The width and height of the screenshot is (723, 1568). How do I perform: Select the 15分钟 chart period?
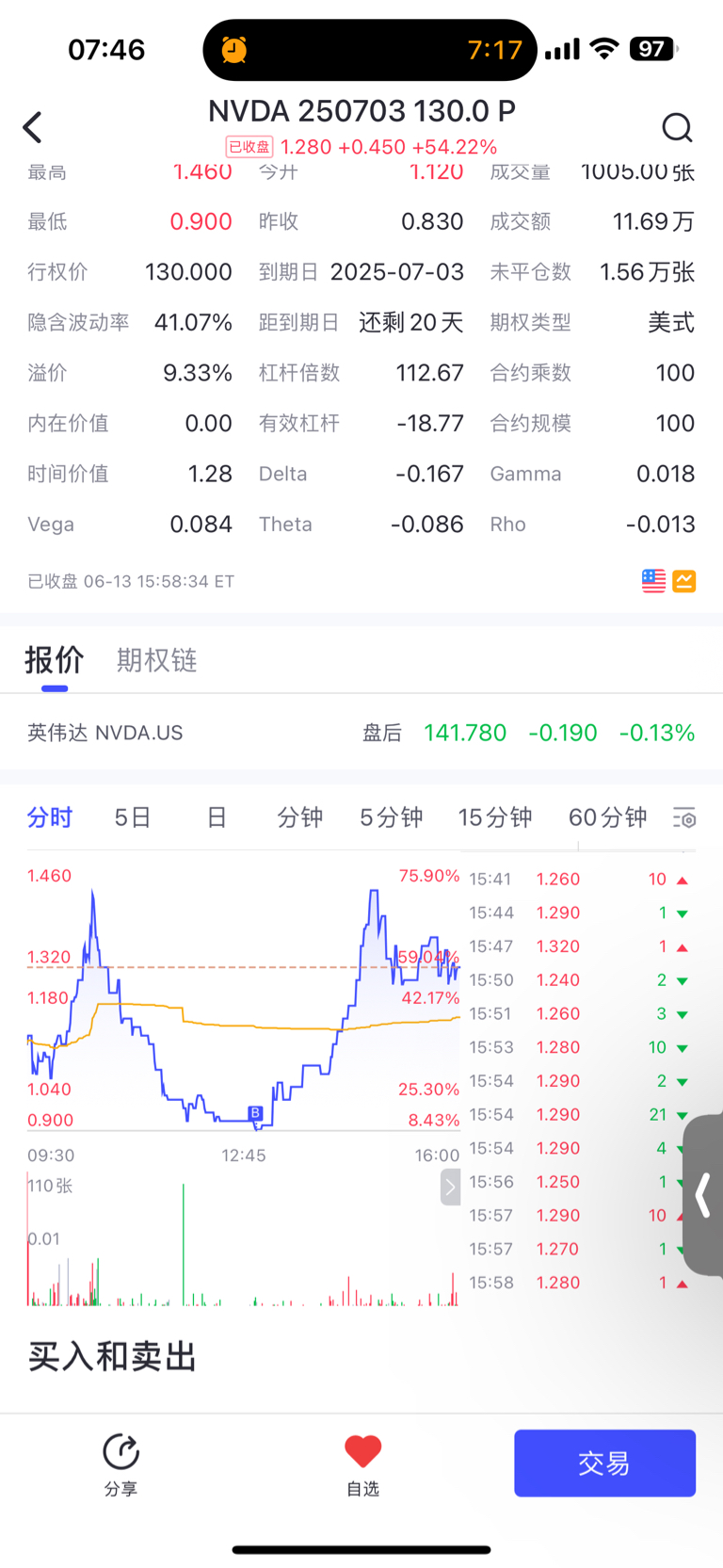pyautogui.click(x=495, y=817)
